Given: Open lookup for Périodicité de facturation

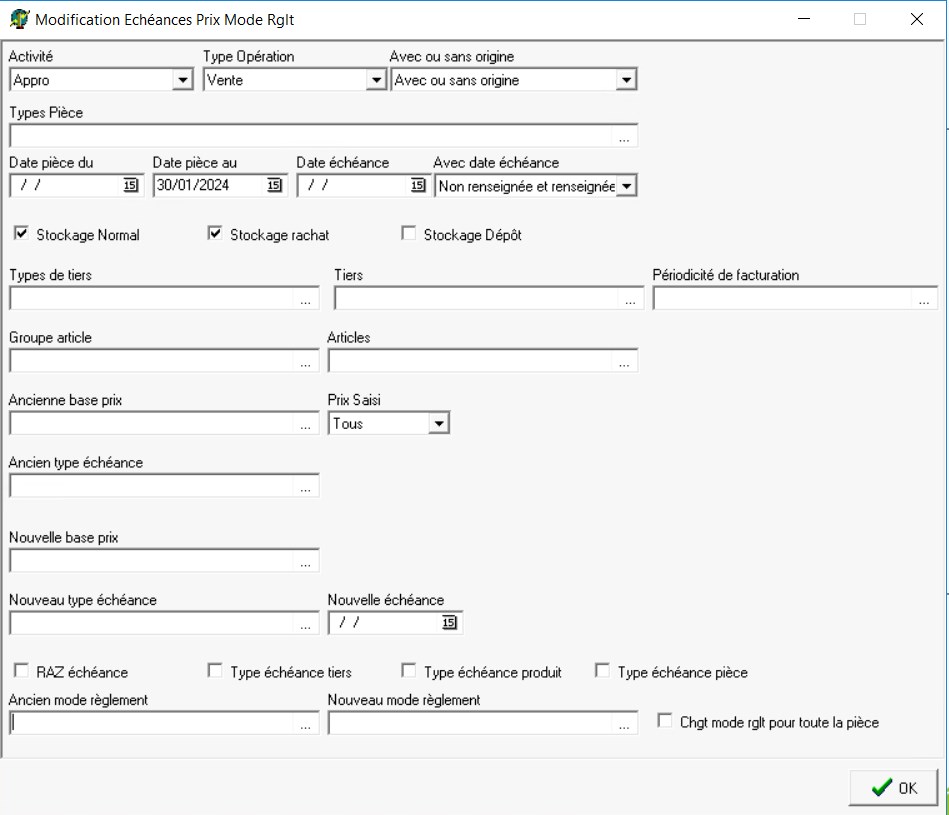Looking at the screenshot, I should click(x=923, y=299).
